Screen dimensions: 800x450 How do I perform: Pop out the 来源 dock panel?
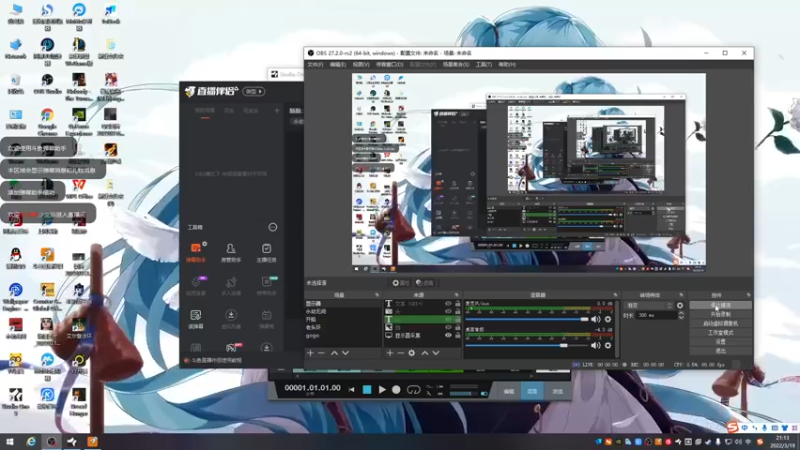(456, 295)
